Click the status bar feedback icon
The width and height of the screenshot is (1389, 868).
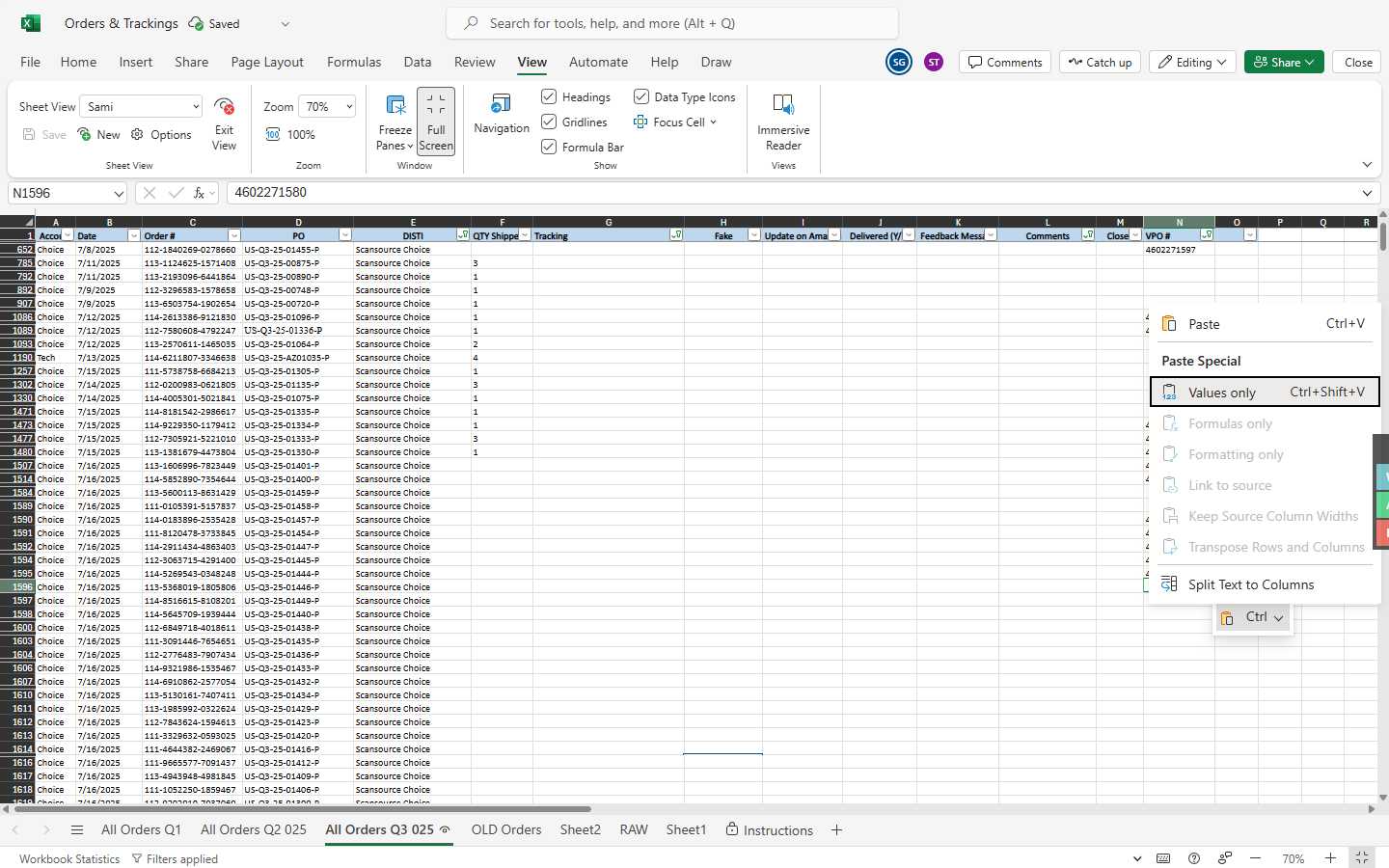coord(1225,858)
